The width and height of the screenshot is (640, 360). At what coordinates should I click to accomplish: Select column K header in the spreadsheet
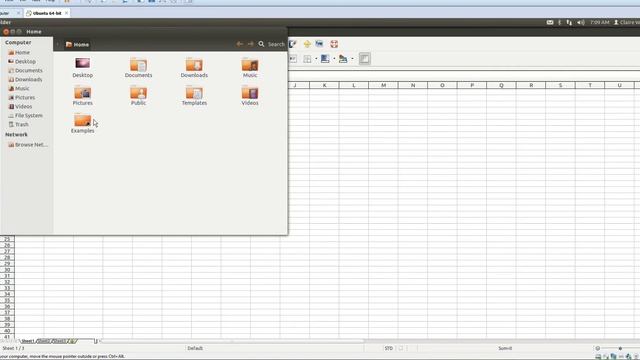(x=324, y=85)
